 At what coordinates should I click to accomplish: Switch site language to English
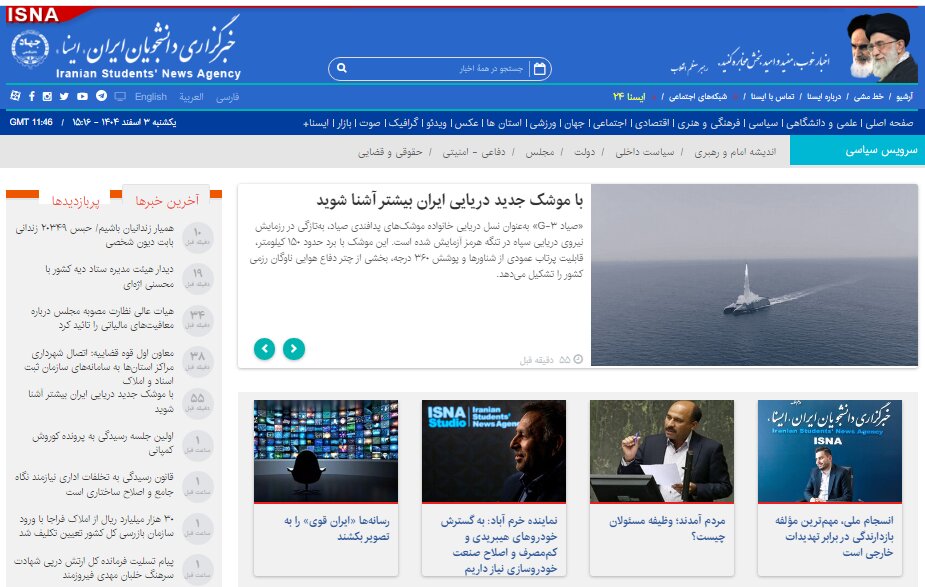tap(151, 97)
